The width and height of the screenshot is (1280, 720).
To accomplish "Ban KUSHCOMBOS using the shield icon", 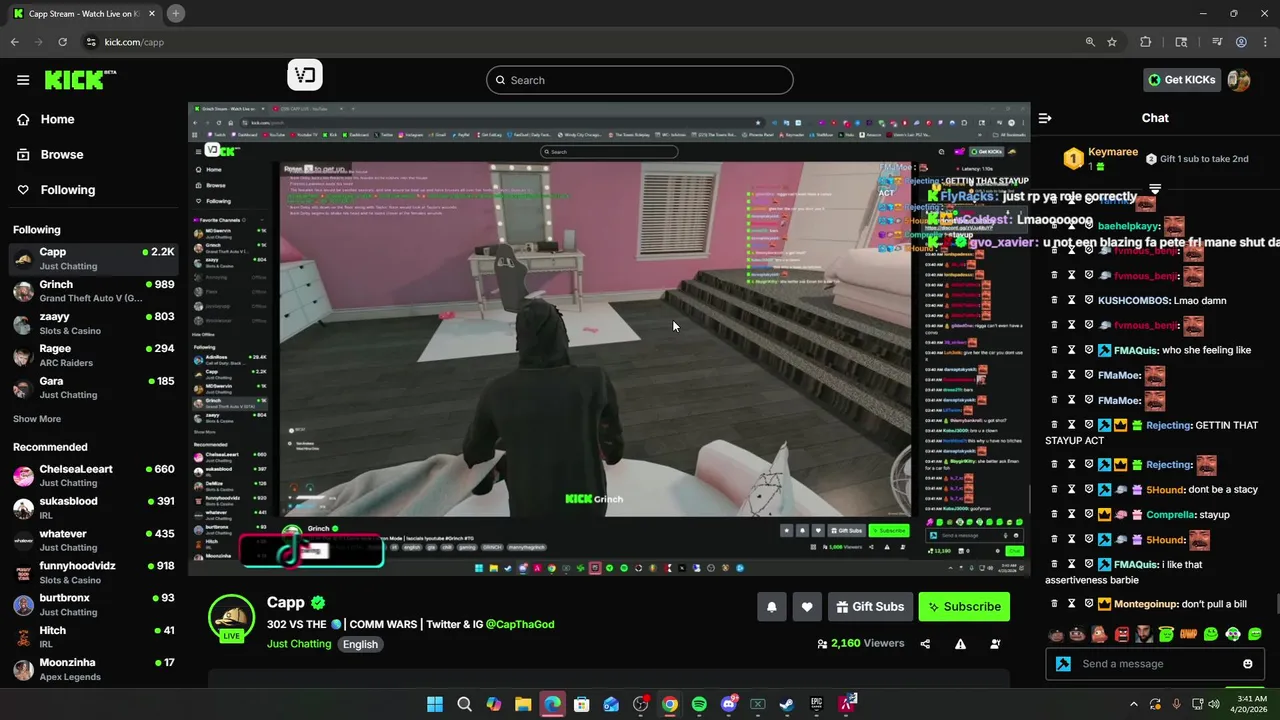I will click(1089, 300).
